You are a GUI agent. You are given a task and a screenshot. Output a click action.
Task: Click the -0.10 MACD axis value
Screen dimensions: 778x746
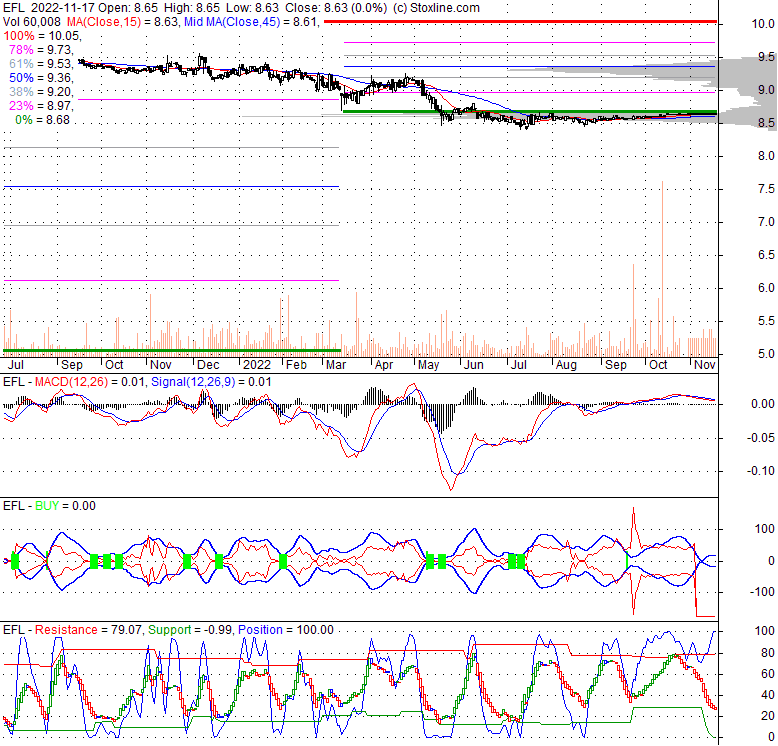(761, 471)
